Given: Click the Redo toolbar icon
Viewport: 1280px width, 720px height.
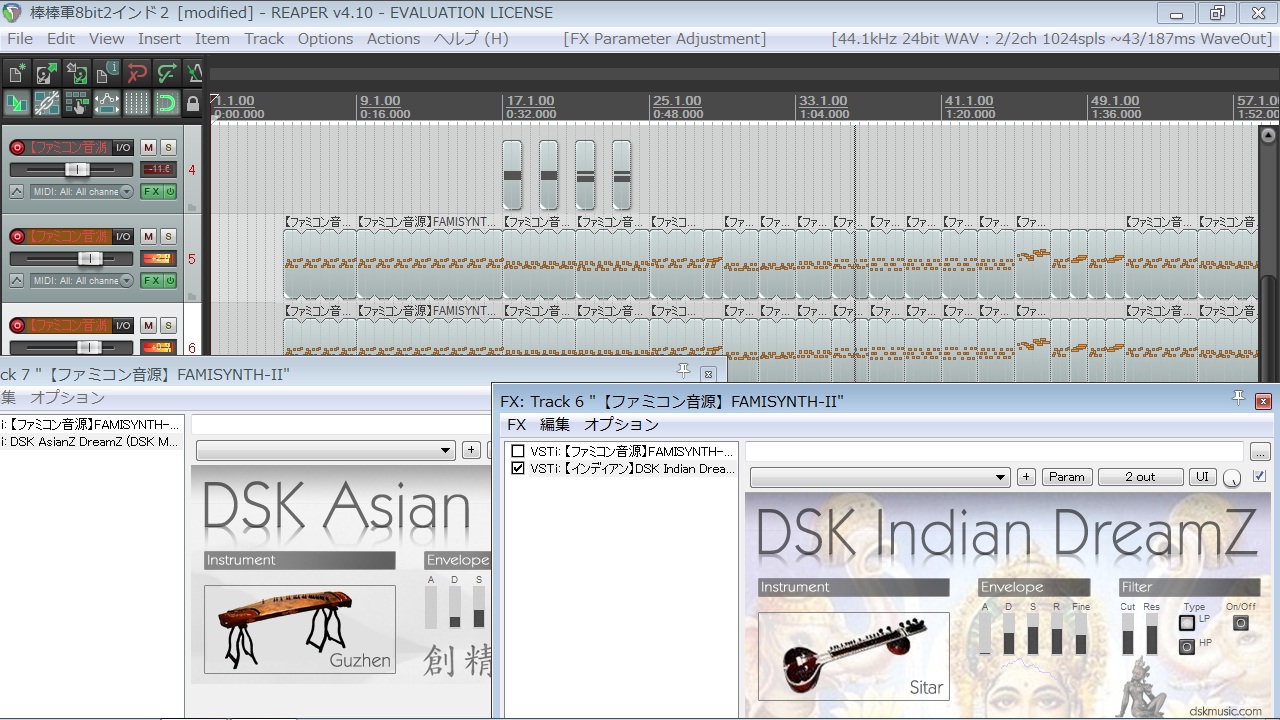Looking at the screenshot, I should click(x=167, y=73).
